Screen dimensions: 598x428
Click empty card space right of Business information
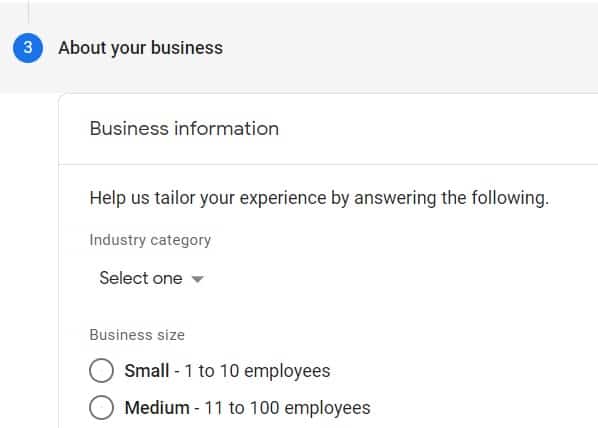click(439, 129)
